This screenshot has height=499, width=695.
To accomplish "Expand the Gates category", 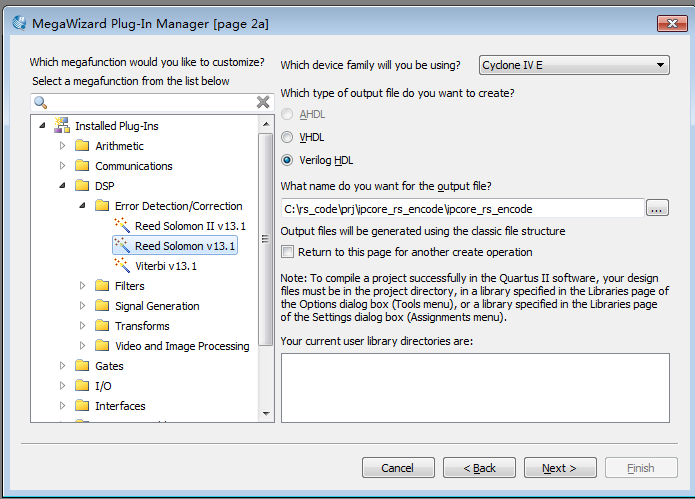I will click(x=62, y=365).
